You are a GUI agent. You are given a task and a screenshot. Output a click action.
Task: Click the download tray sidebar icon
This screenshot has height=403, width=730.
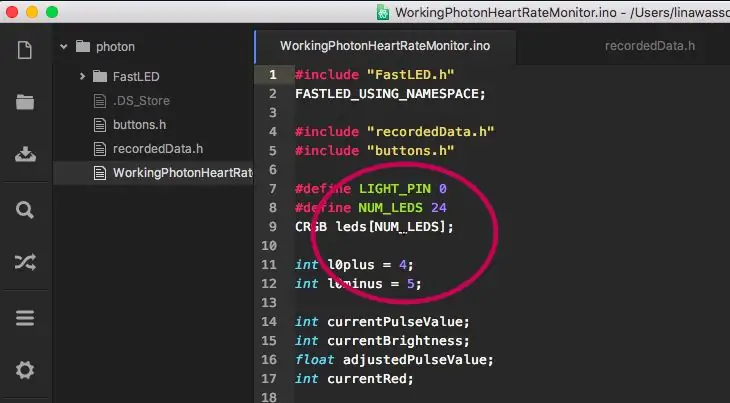click(x=25, y=154)
